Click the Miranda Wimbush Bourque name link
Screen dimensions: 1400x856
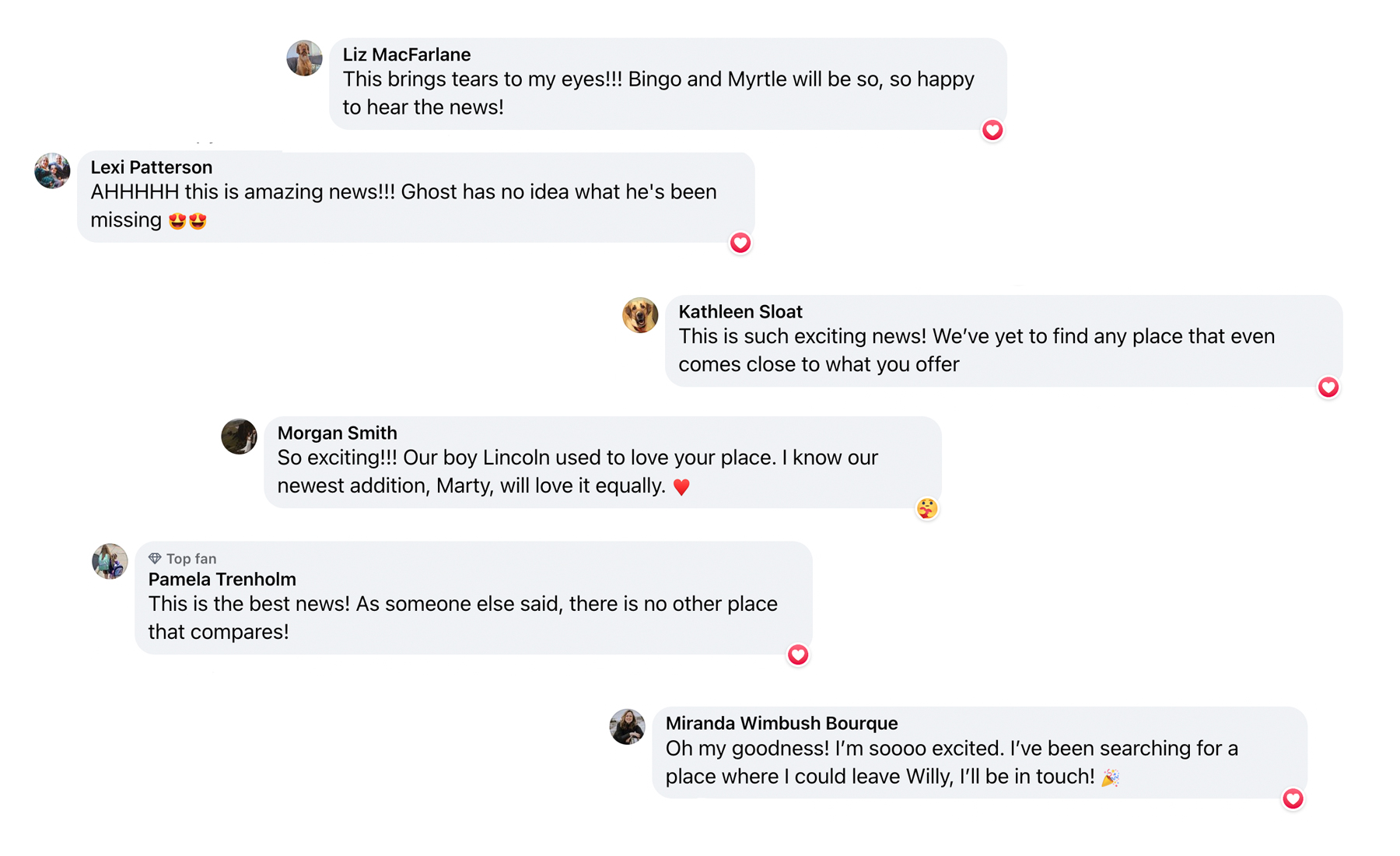pos(781,723)
